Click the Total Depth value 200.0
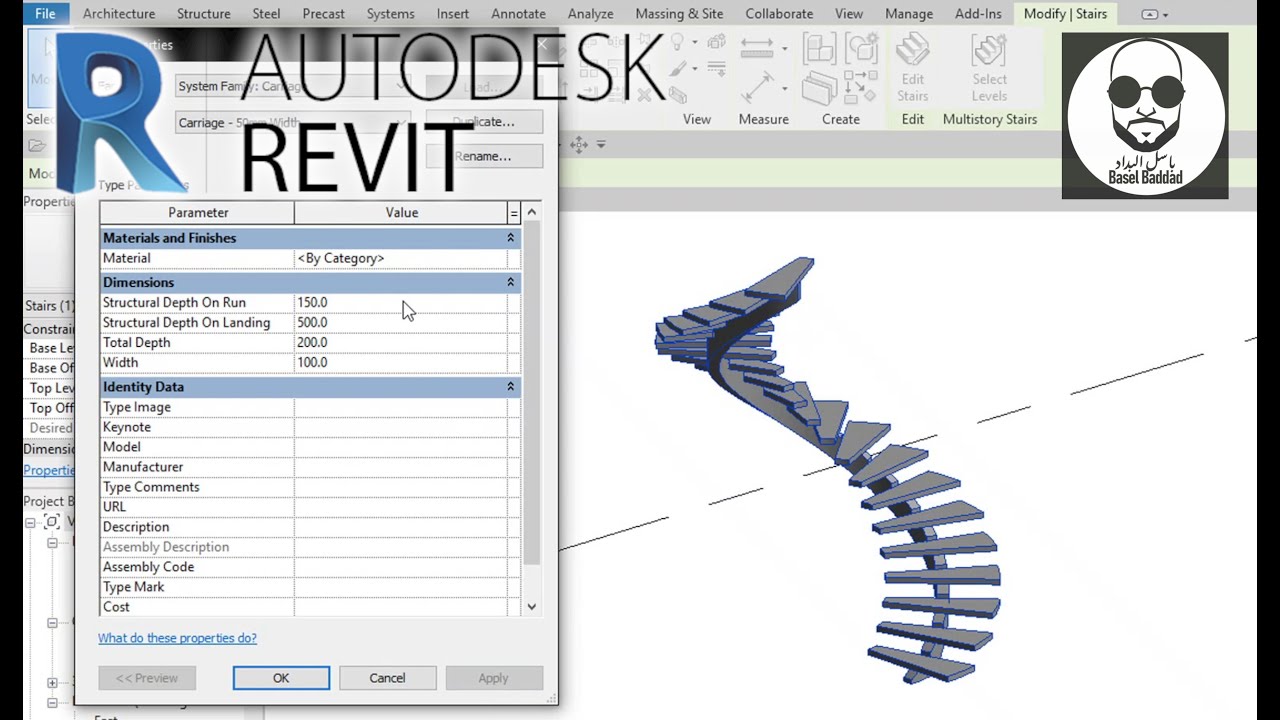Image resolution: width=1280 pixels, height=720 pixels. 400,342
